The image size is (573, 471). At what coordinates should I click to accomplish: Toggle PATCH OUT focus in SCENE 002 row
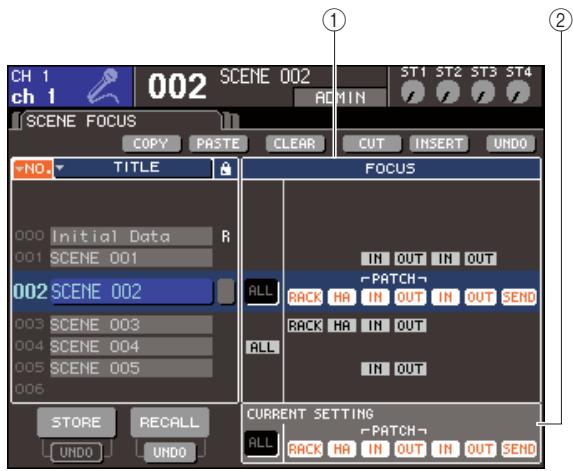click(410, 297)
